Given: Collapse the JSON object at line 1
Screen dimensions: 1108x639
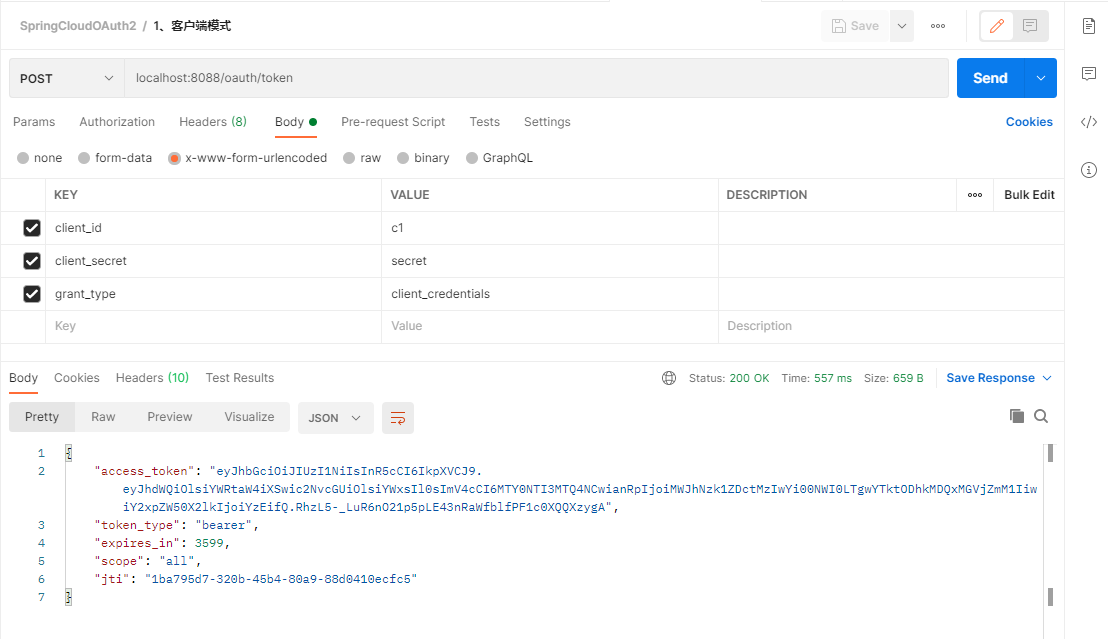Looking at the screenshot, I should [69, 453].
